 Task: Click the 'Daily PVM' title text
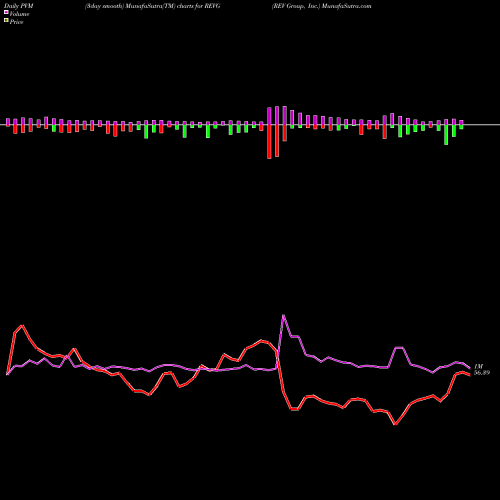pos(19,6)
